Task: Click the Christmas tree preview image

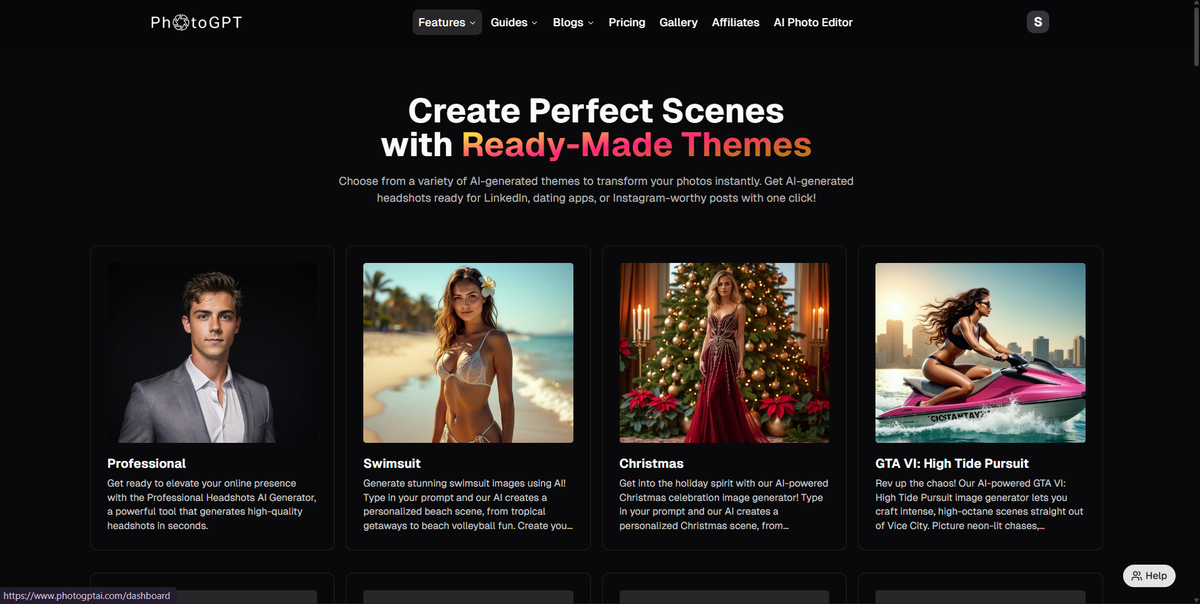Action: pyautogui.click(x=723, y=352)
